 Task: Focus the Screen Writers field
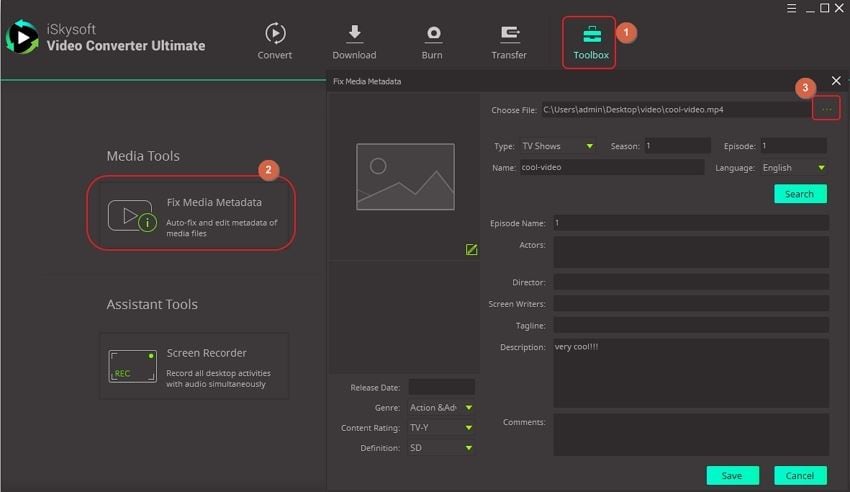(691, 303)
